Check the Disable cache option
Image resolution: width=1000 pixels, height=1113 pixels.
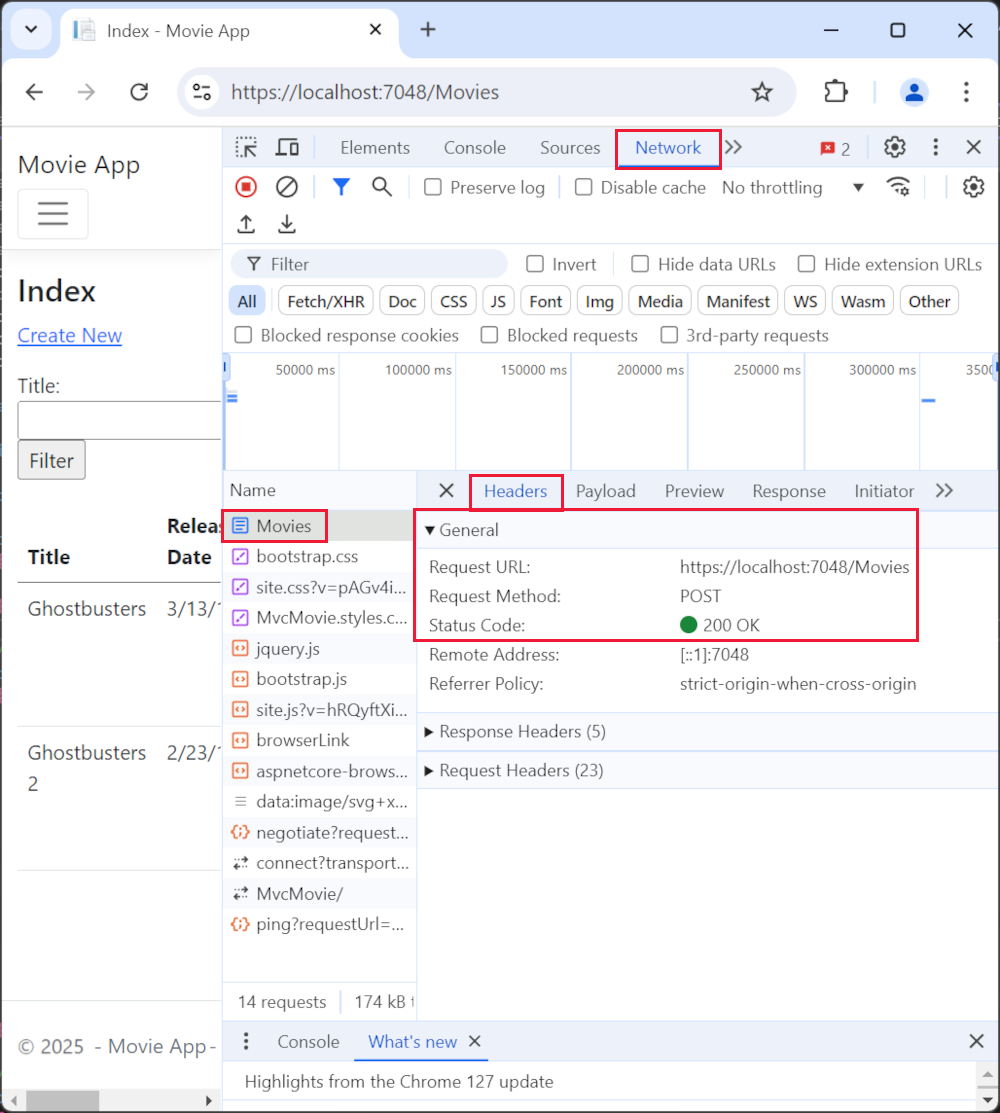point(583,187)
